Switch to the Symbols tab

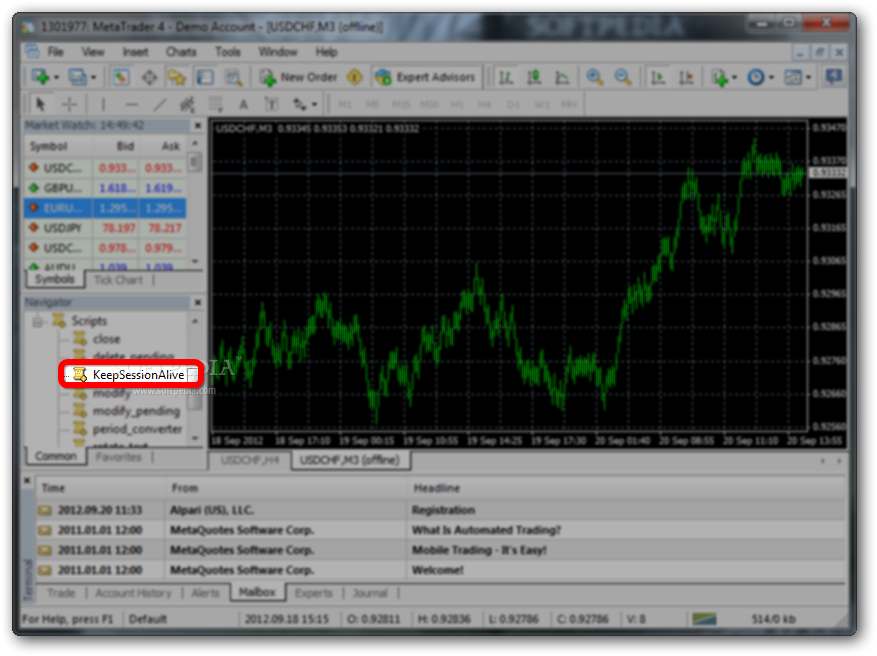click(55, 279)
